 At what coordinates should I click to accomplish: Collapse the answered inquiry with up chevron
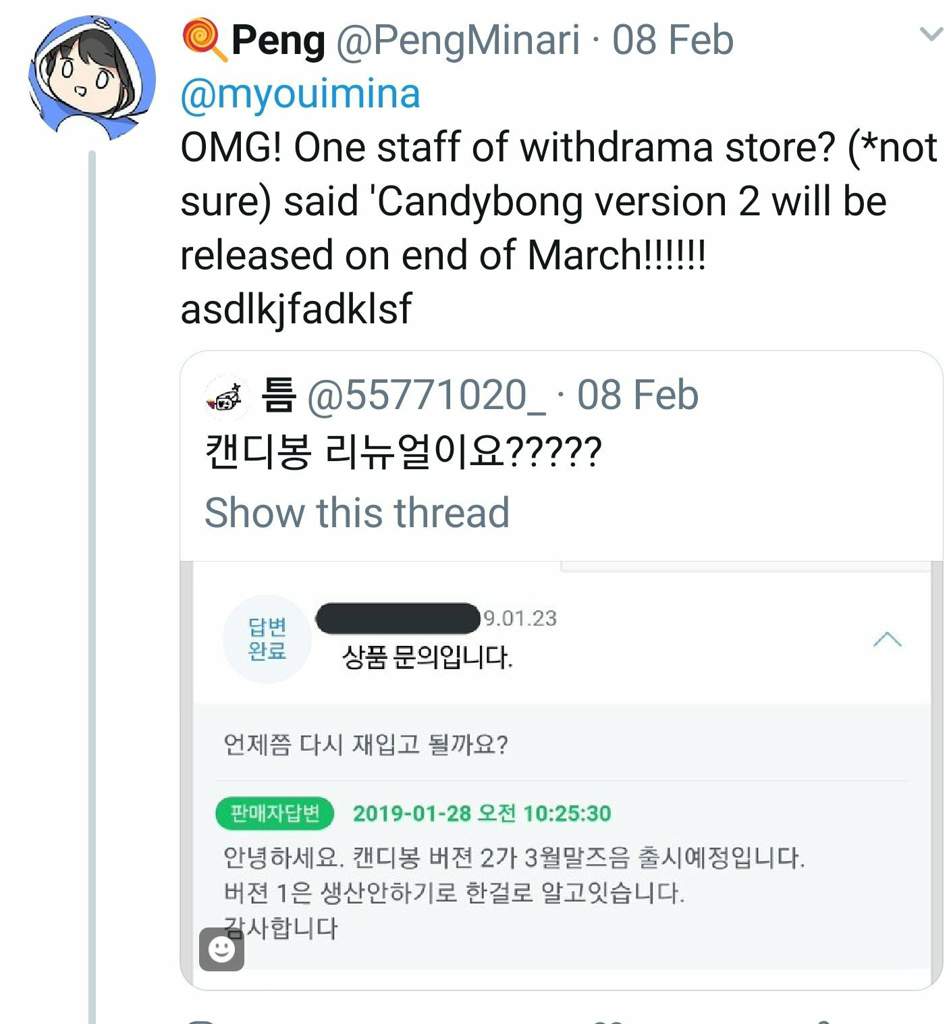[887, 639]
